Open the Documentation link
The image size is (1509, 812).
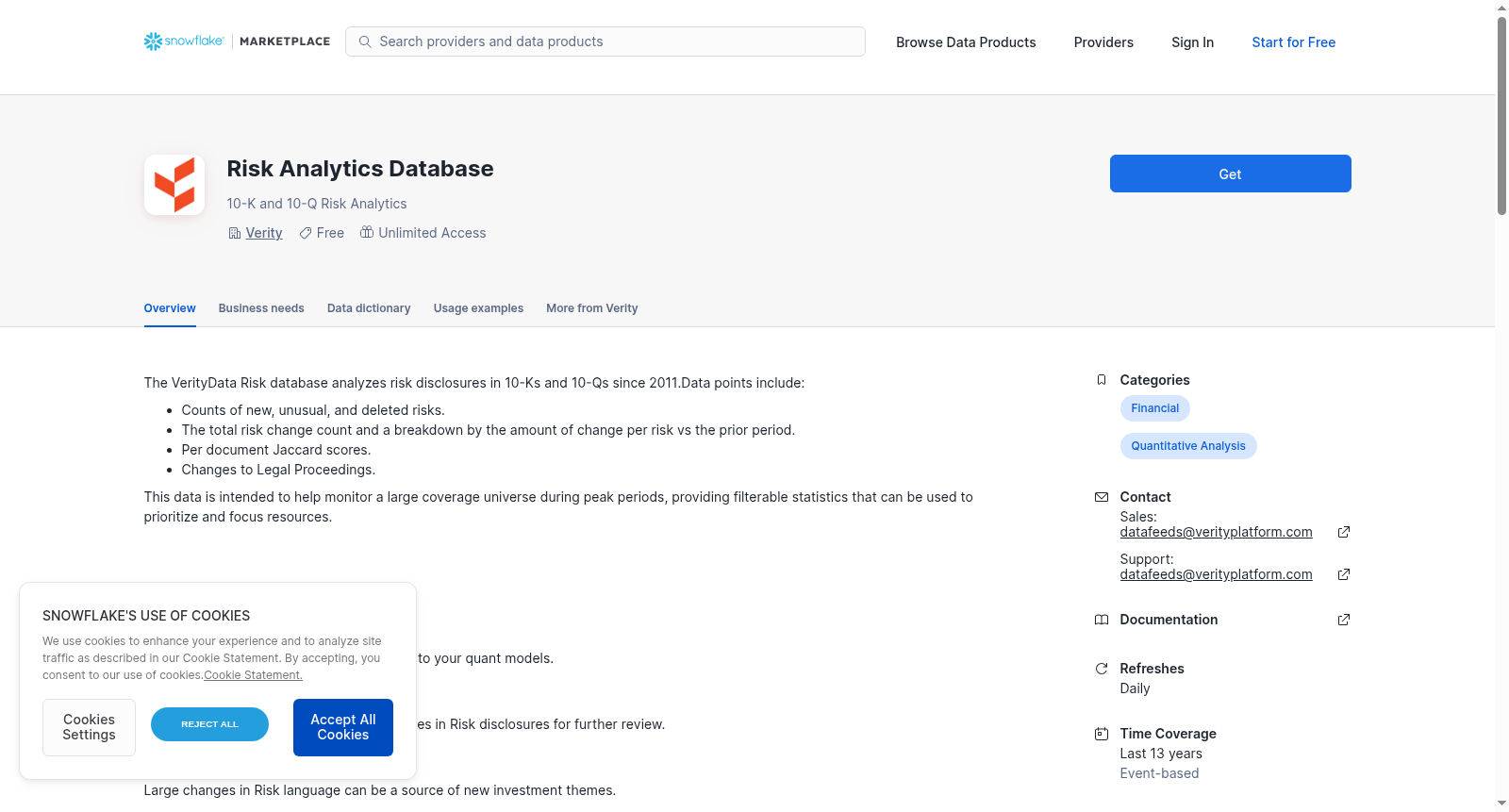click(x=1169, y=620)
